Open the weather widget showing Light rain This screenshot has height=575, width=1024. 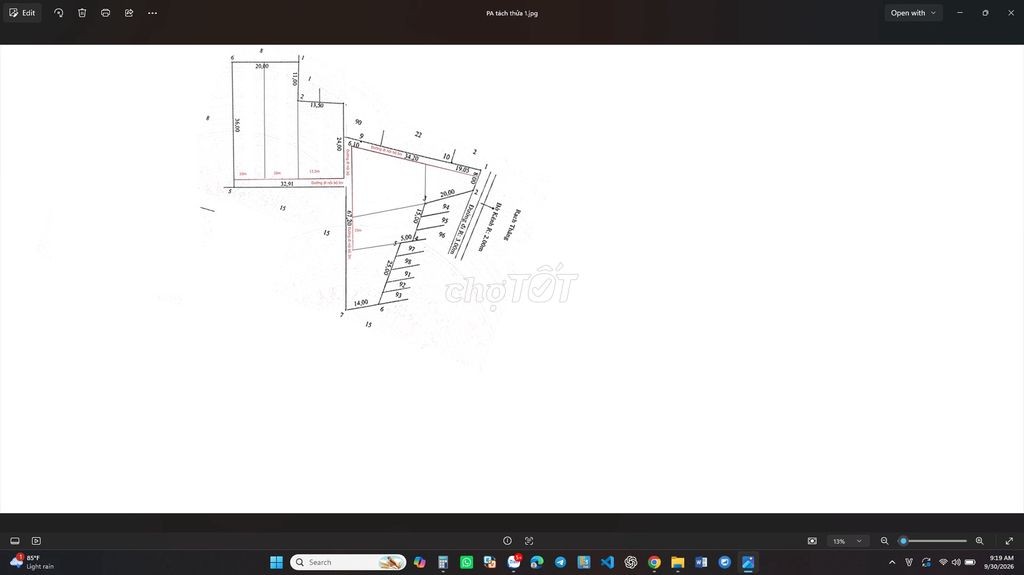click(x=33, y=563)
